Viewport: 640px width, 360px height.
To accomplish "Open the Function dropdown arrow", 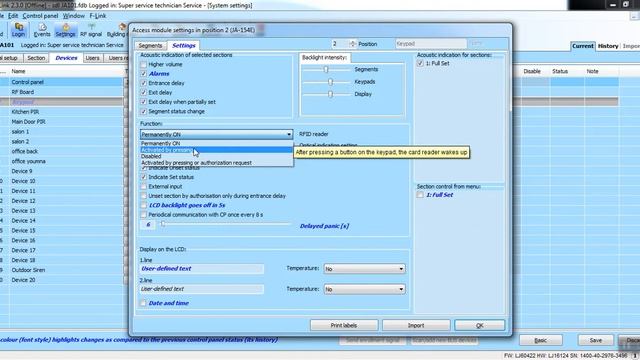I will click(x=289, y=134).
